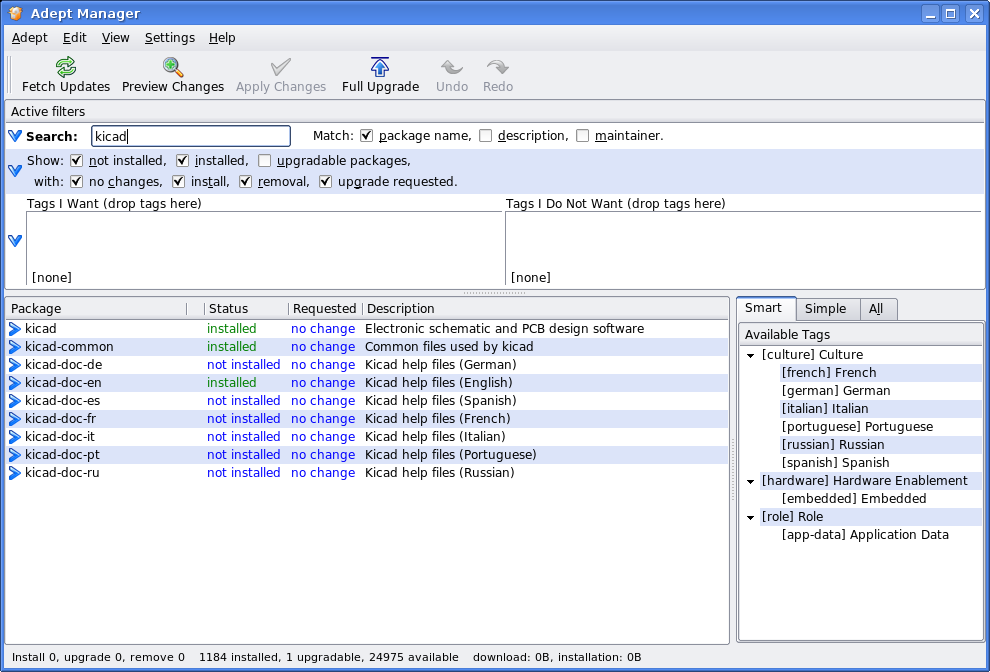
Task: Click inside the kicad search field
Action: click(190, 136)
